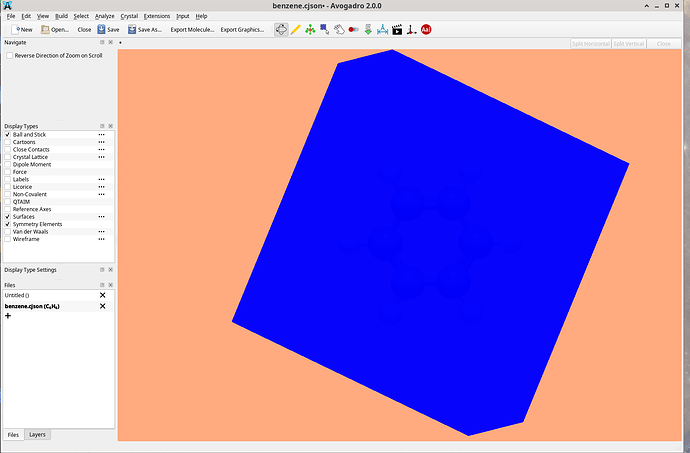Choose the Manipulate hand tool
Viewport: 690px width, 453px height.
339,29
